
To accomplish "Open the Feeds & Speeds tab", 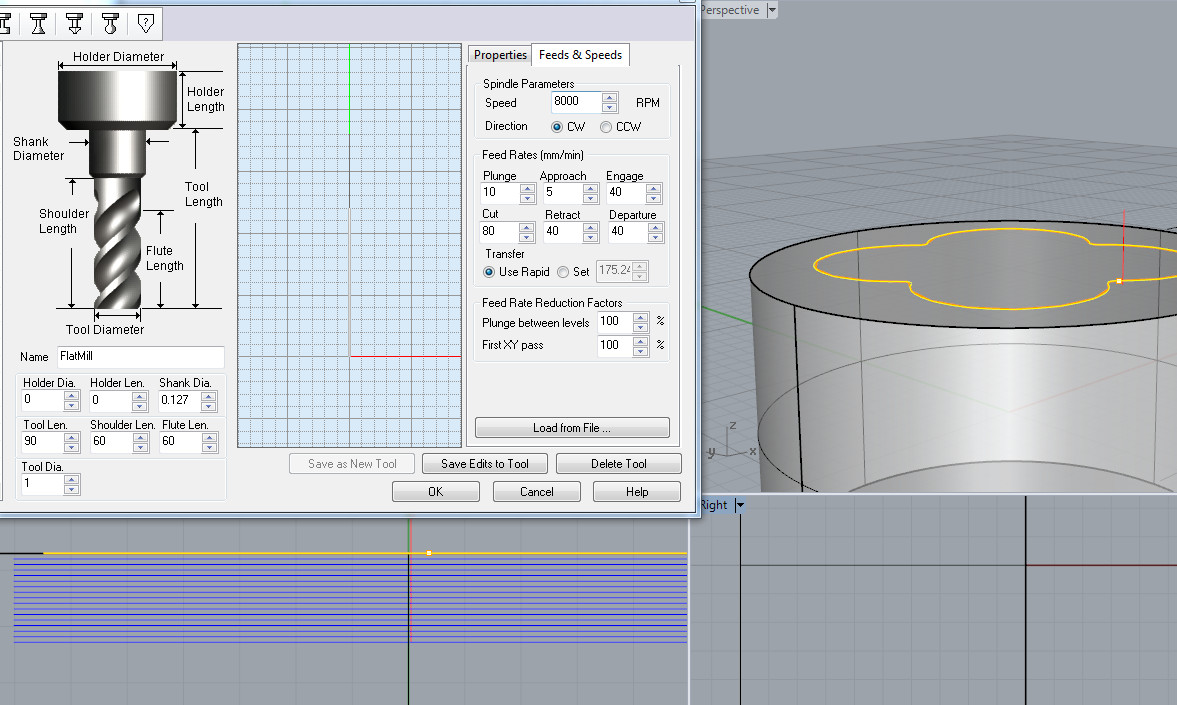I will [x=580, y=55].
